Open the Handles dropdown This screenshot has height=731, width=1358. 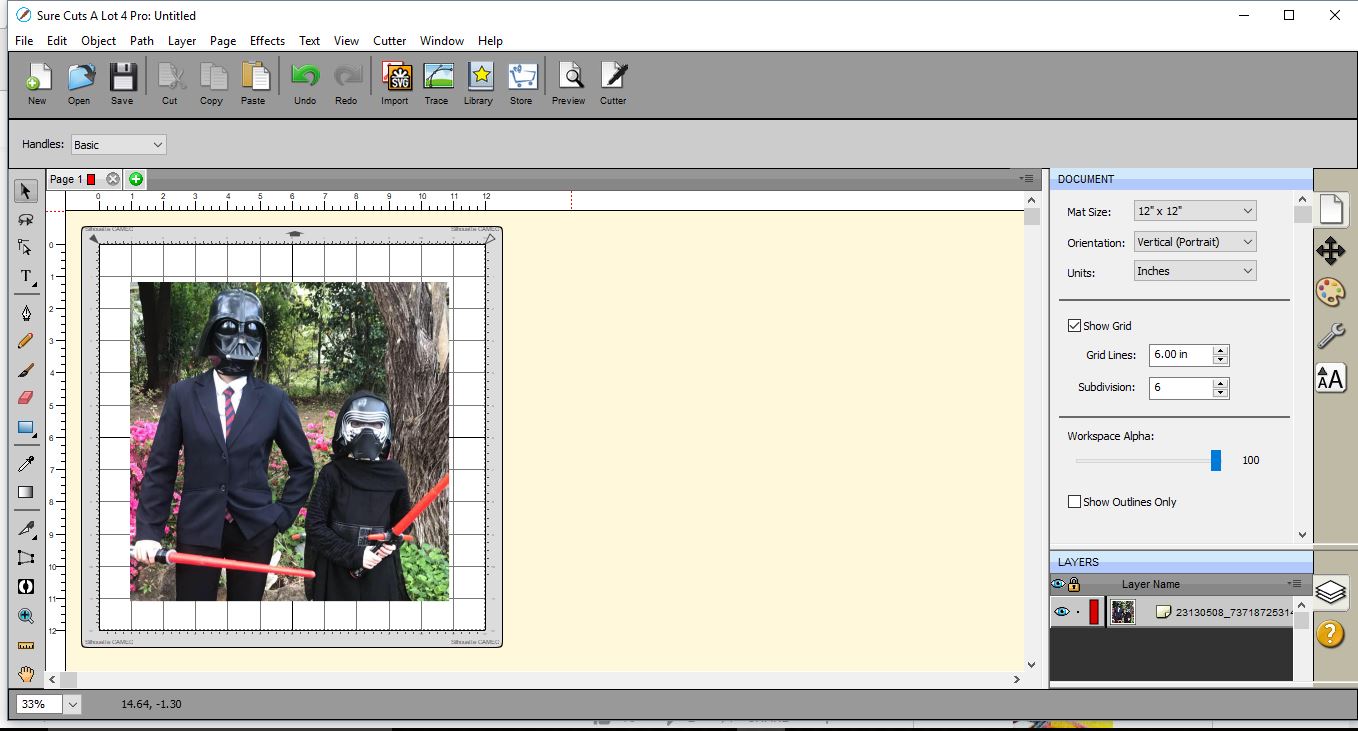click(118, 145)
